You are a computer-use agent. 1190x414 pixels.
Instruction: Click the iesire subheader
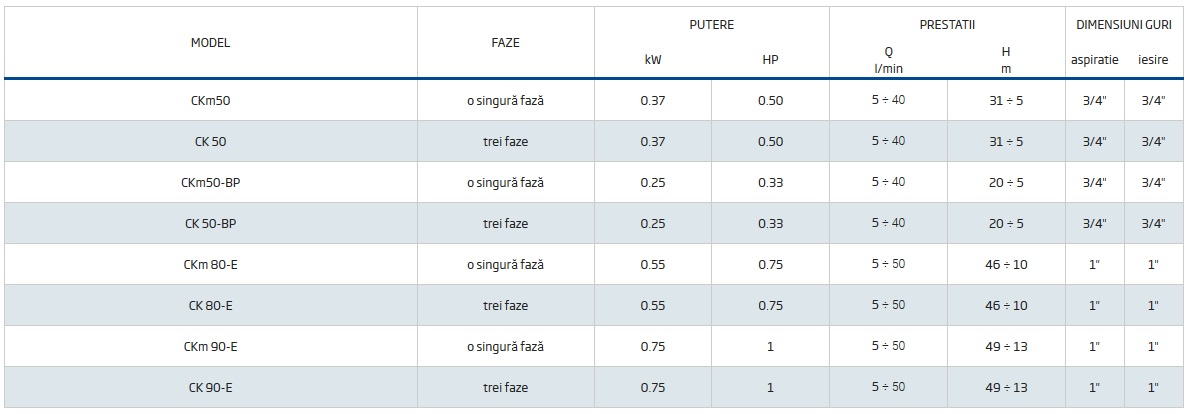point(1153,60)
